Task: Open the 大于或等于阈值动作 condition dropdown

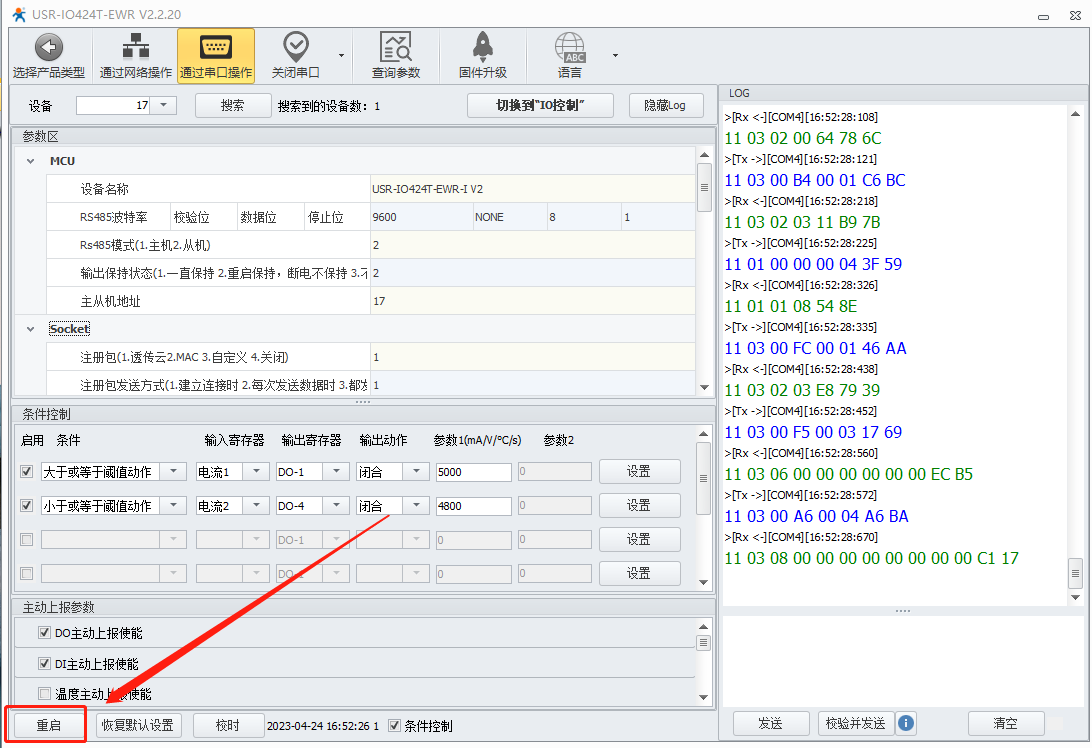Action: (x=173, y=472)
